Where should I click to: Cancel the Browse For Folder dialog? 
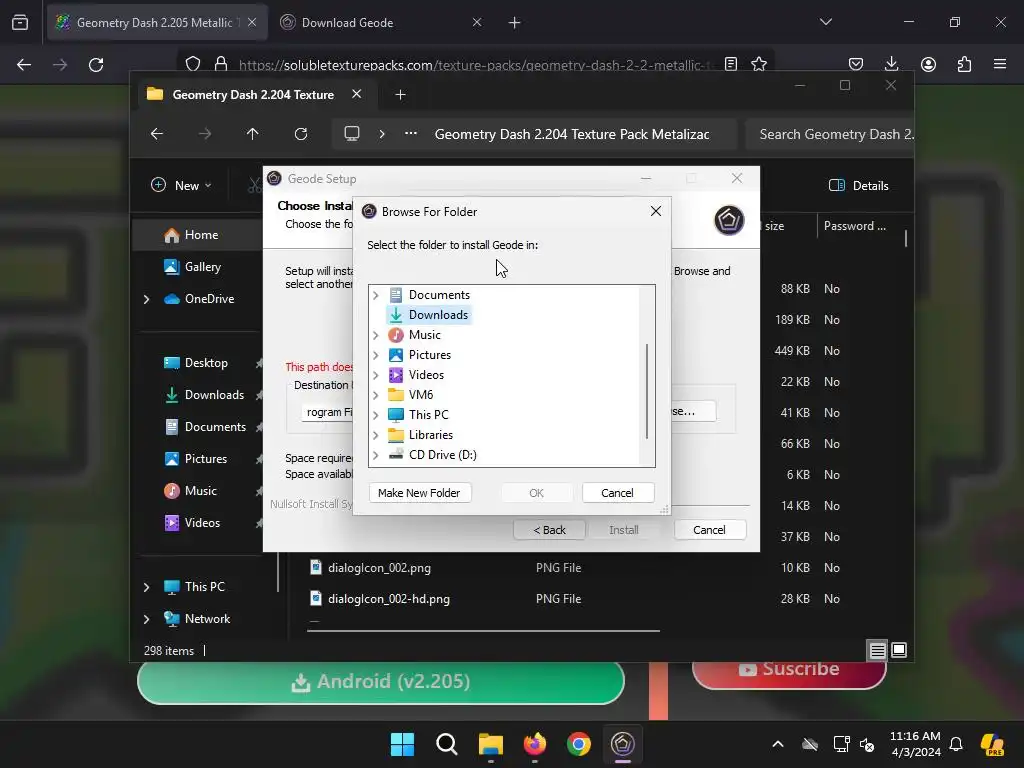617,493
